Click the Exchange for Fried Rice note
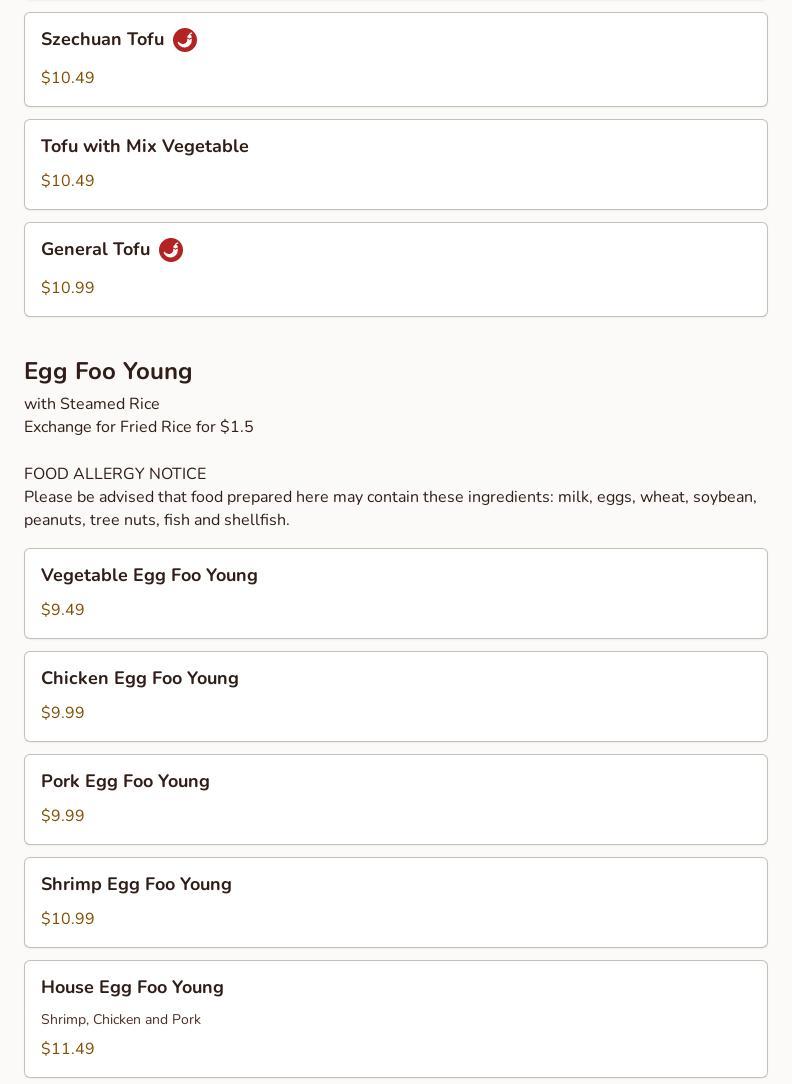Viewport: 792px width, 1084px height. click(x=139, y=427)
